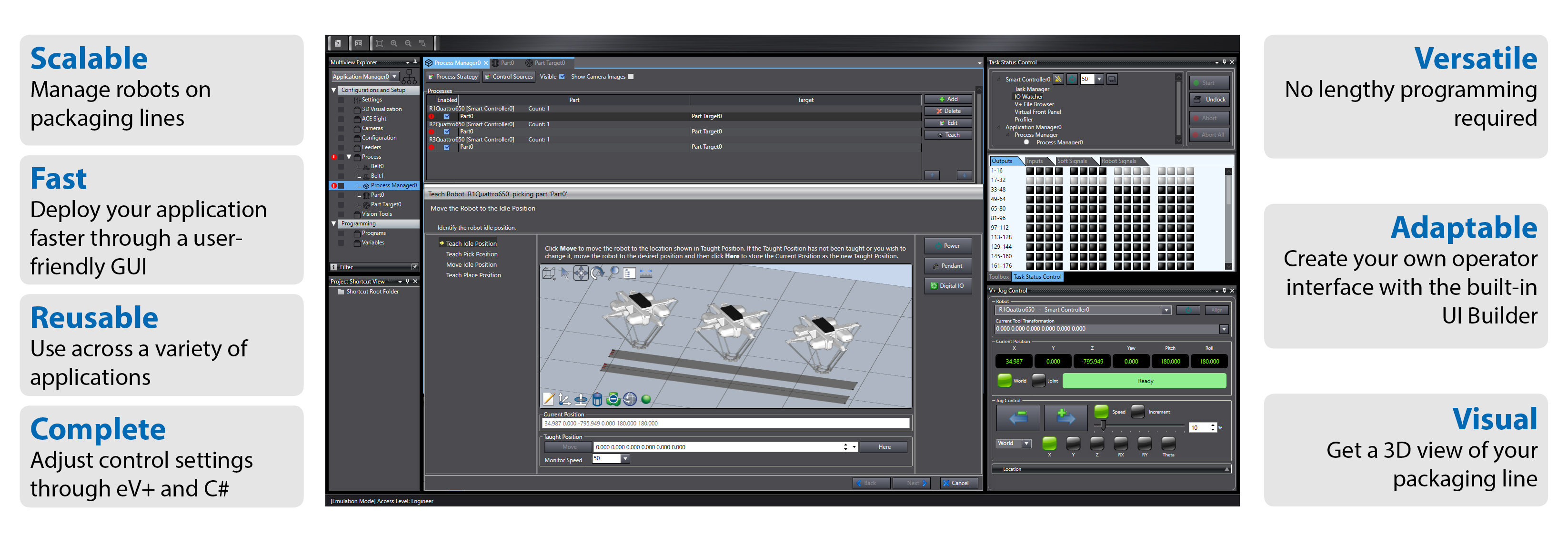Viewport: 1568px width, 546px height.
Task: Click the blue cylinder icon in 3D view
Action: pyautogui.click(x=597, y=399)
